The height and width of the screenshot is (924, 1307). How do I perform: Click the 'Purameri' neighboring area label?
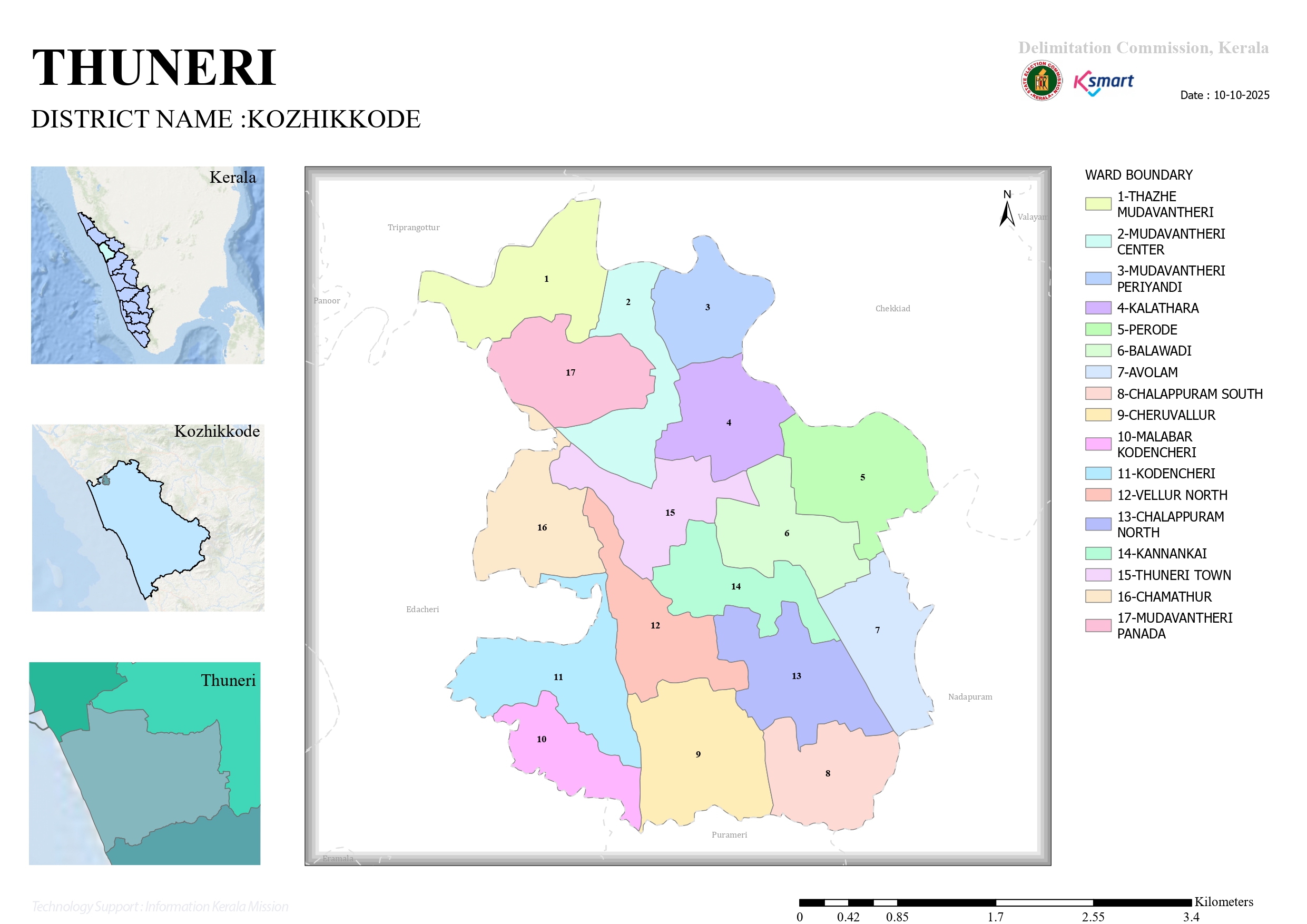click(x=729, y=835)
